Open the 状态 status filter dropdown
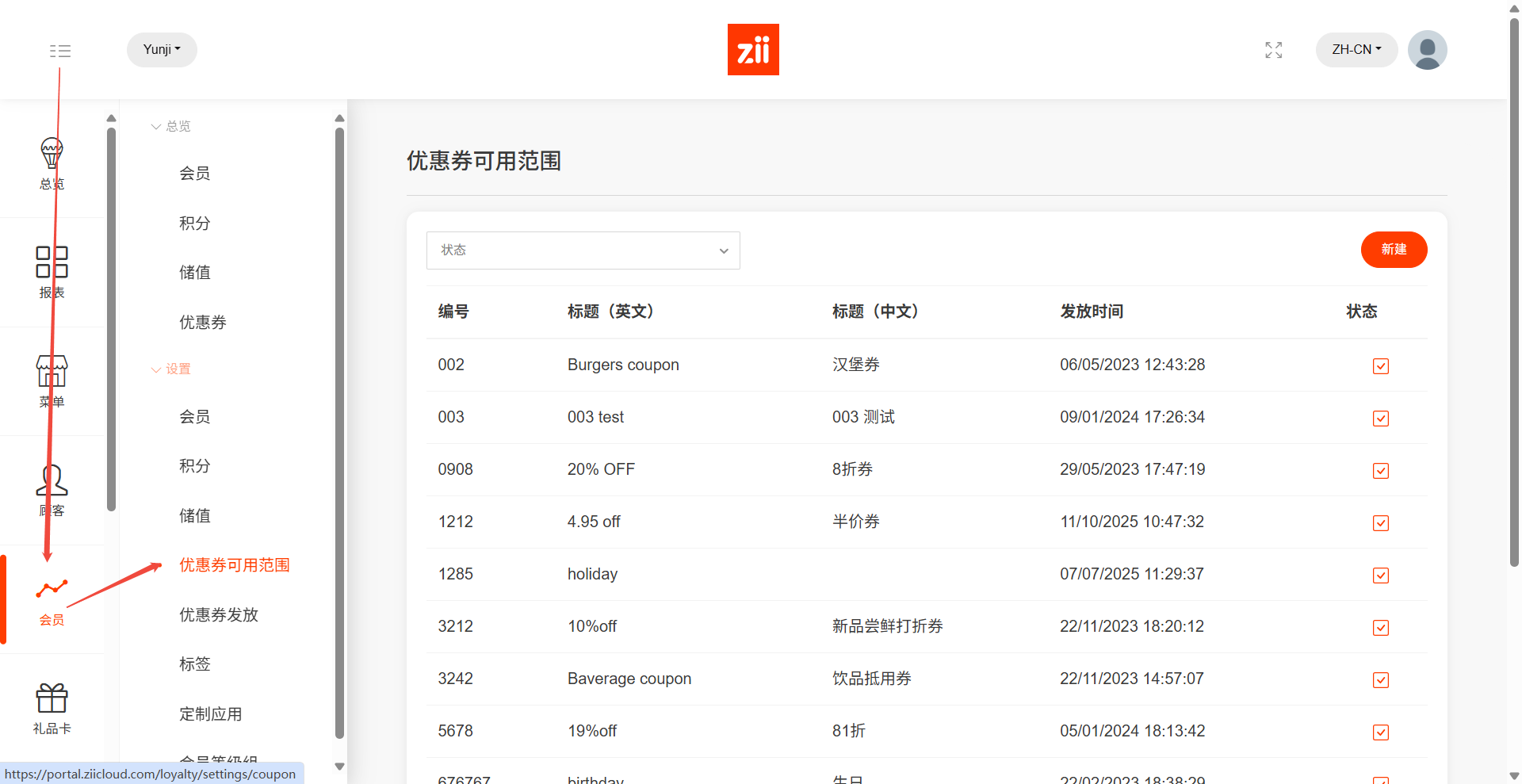1522x784 pixels. click(583, 250)
